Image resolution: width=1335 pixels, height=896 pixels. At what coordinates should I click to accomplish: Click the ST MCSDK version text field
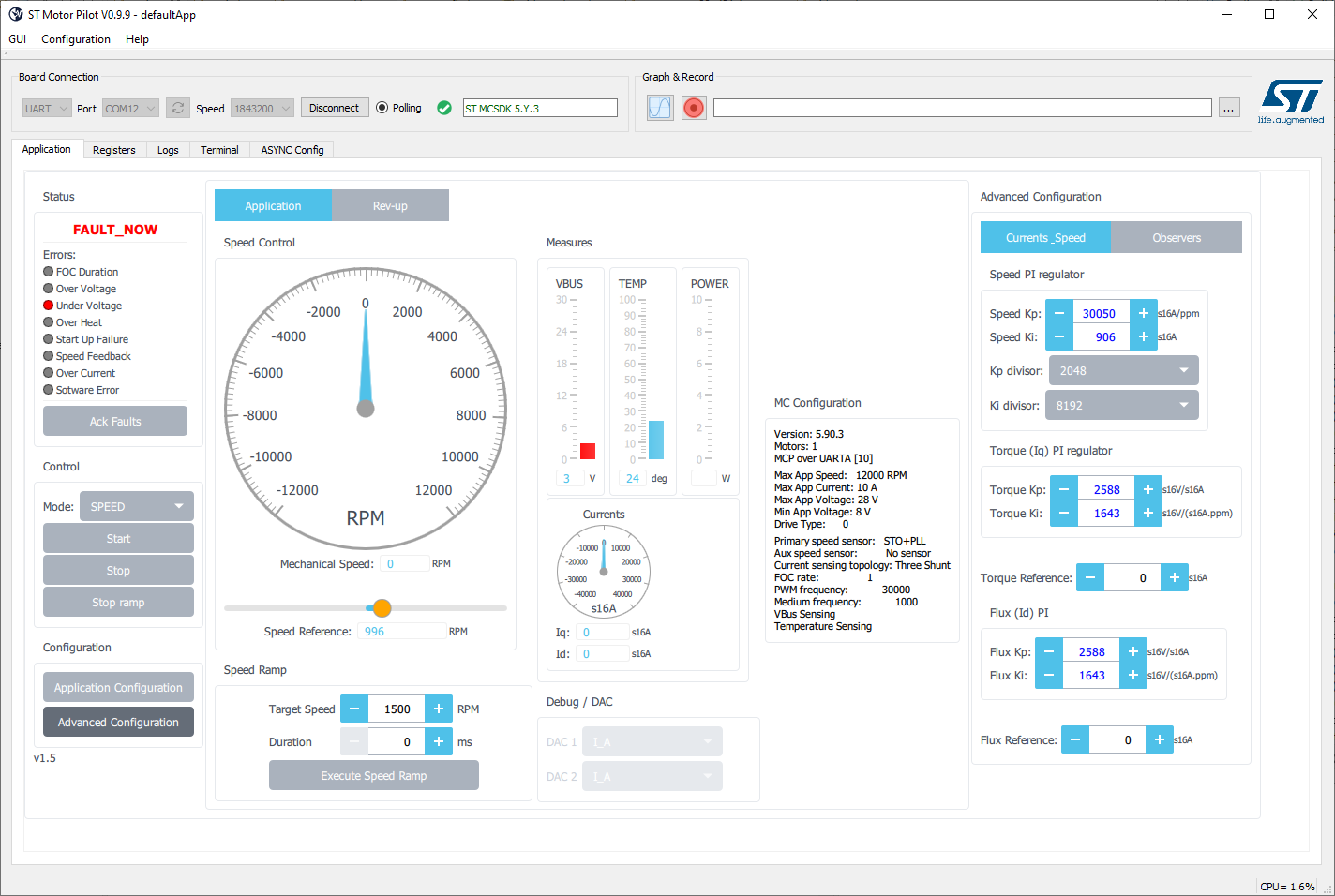540,108
